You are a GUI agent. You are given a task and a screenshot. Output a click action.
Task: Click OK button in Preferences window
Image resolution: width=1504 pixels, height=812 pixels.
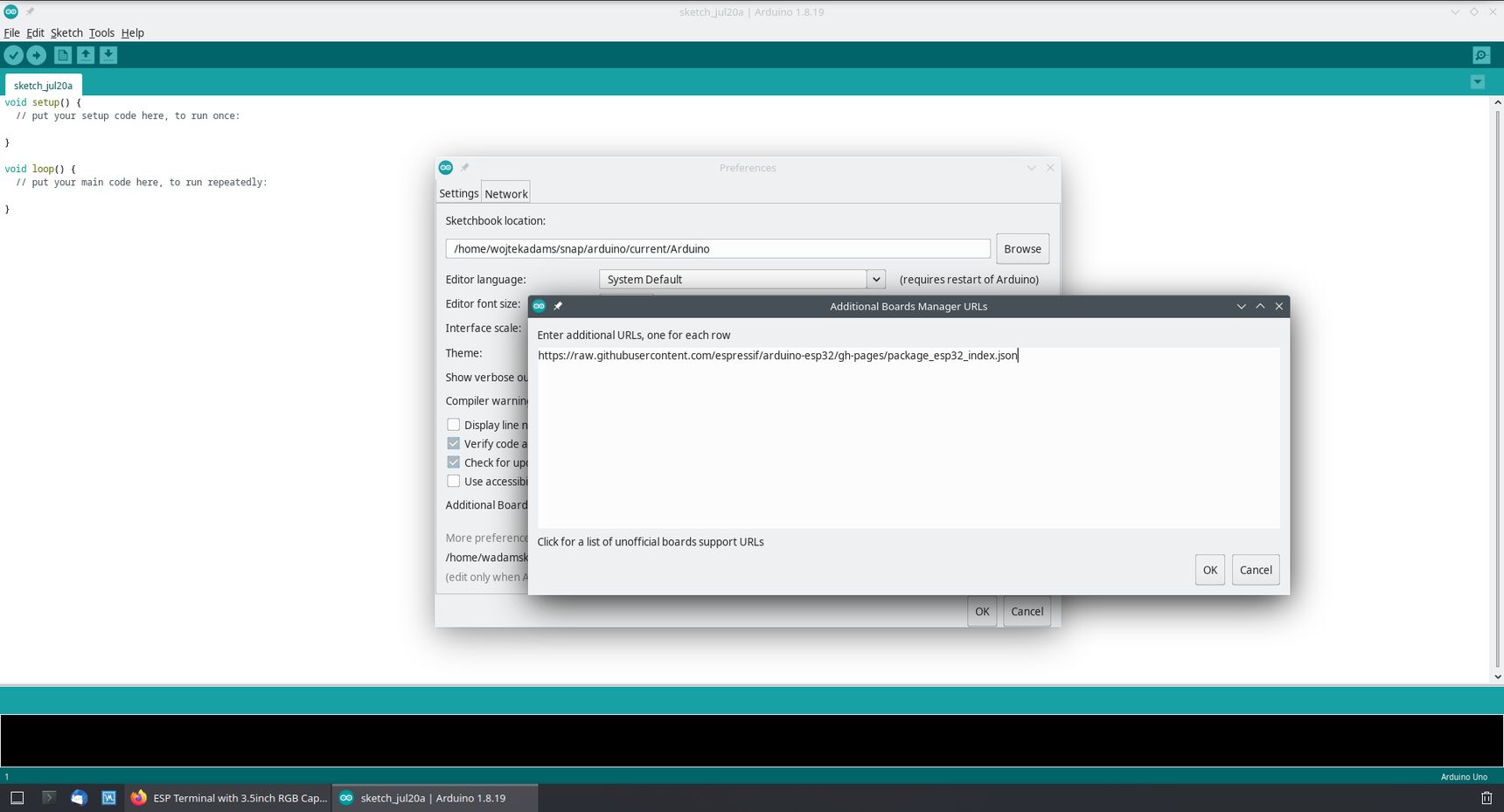point(982,612)
